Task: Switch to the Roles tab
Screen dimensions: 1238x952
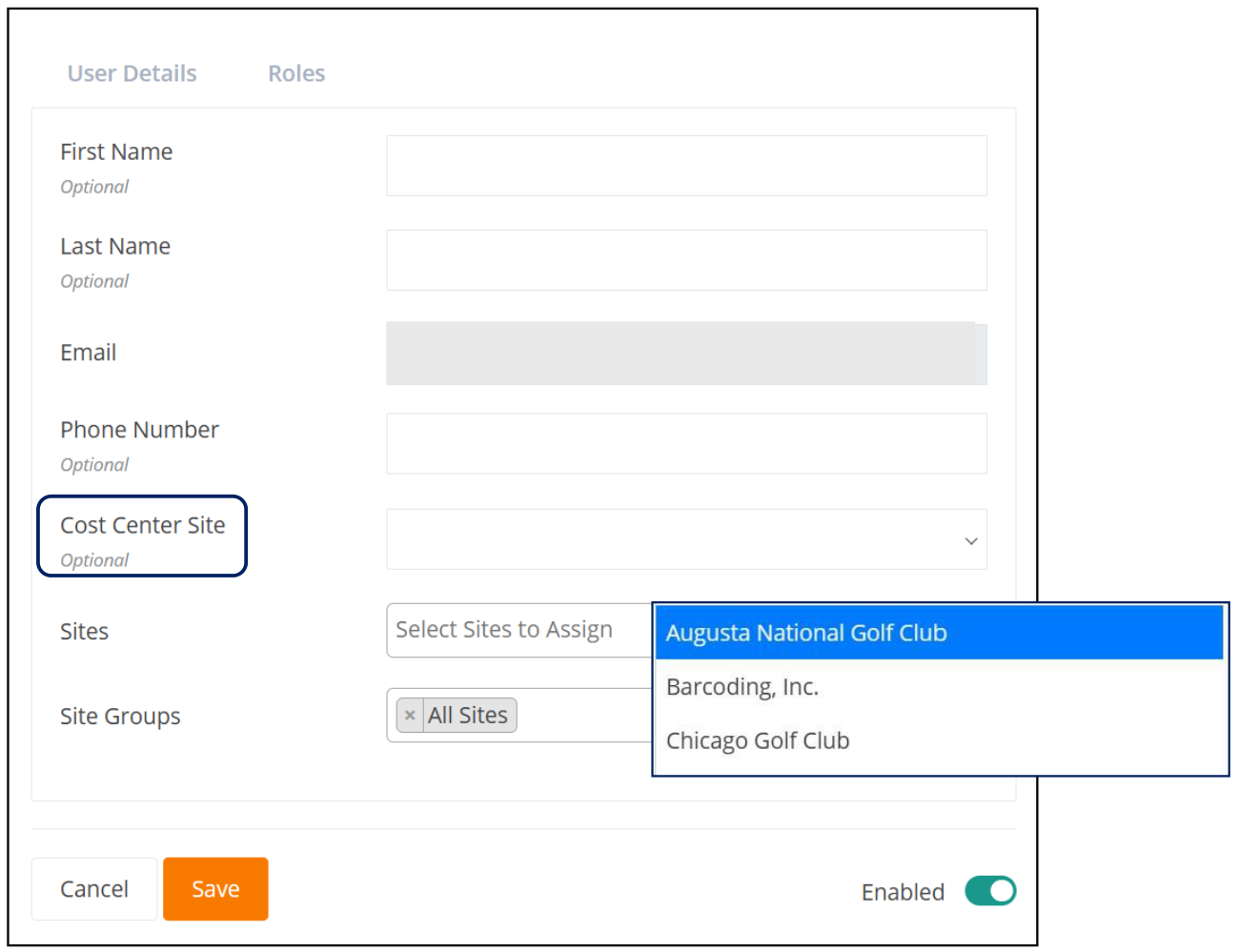Action: tap(296, 73)
